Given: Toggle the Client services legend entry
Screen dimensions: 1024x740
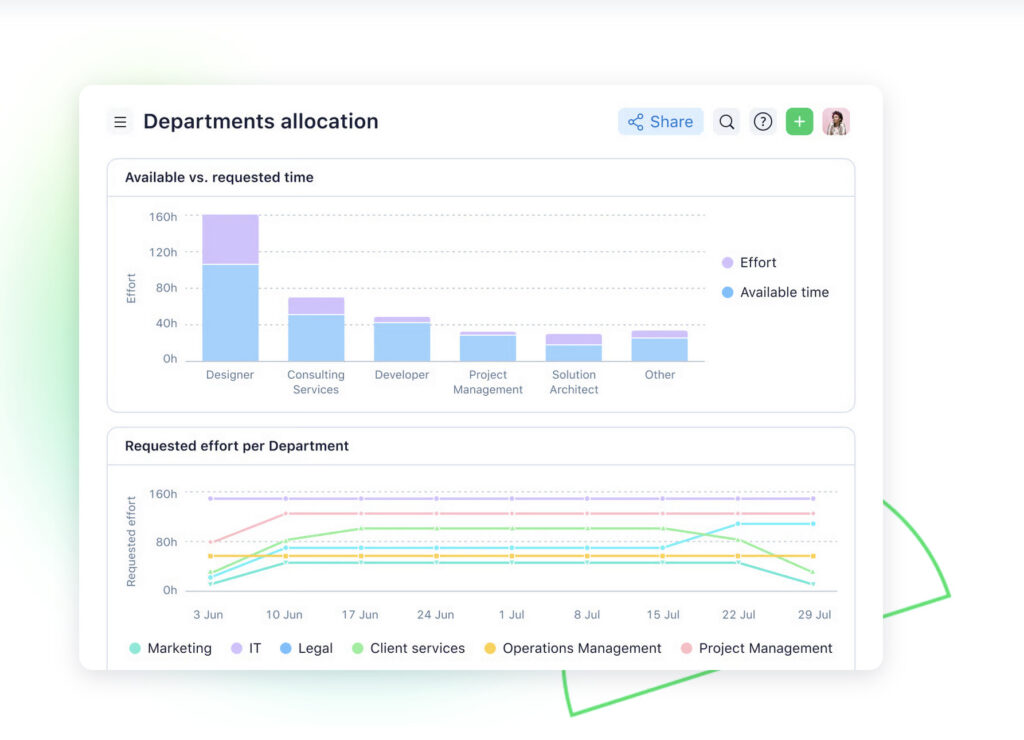Looking at the screenshot, I should [x=408, y=649].
